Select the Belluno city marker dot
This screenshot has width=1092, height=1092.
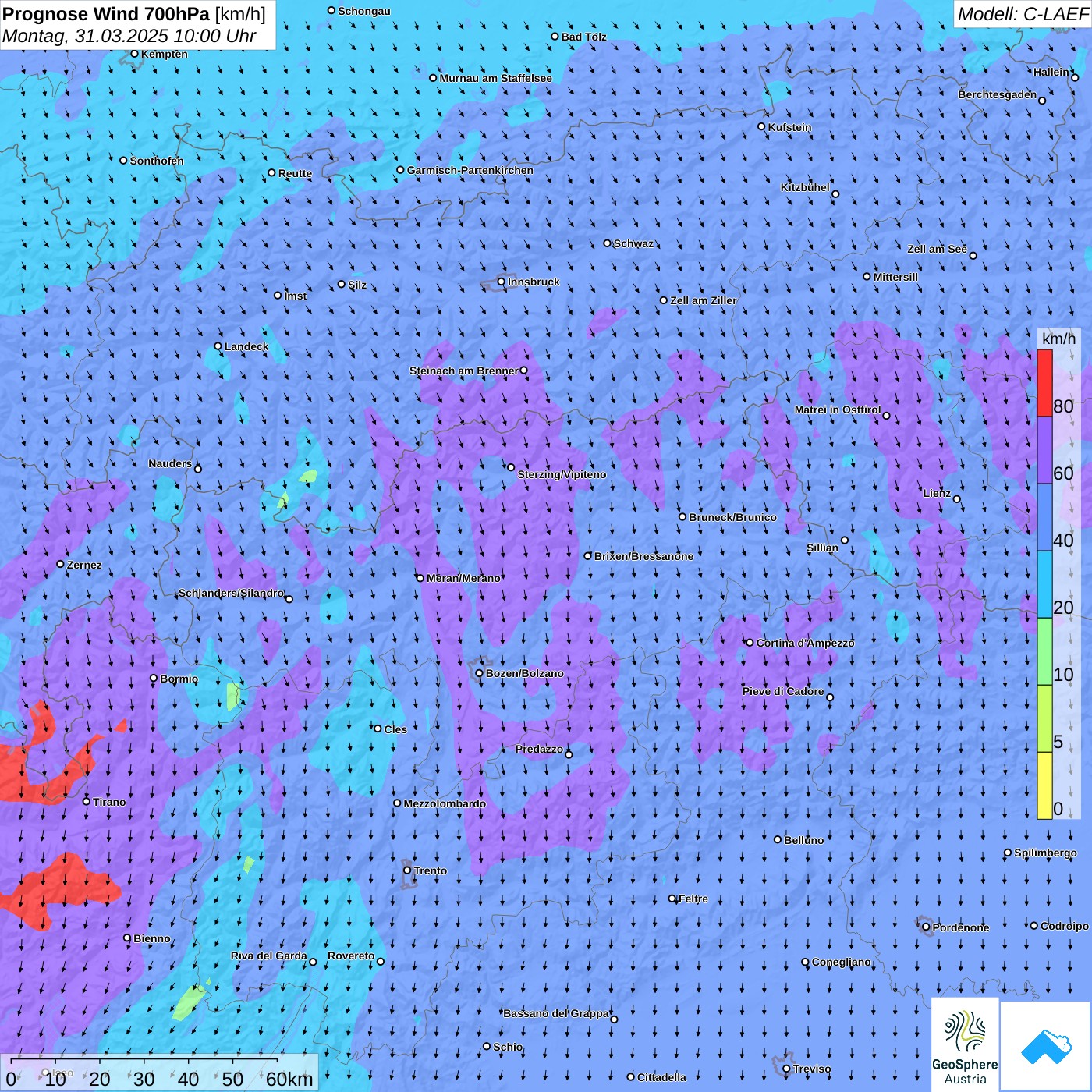[x=778, y=839]
